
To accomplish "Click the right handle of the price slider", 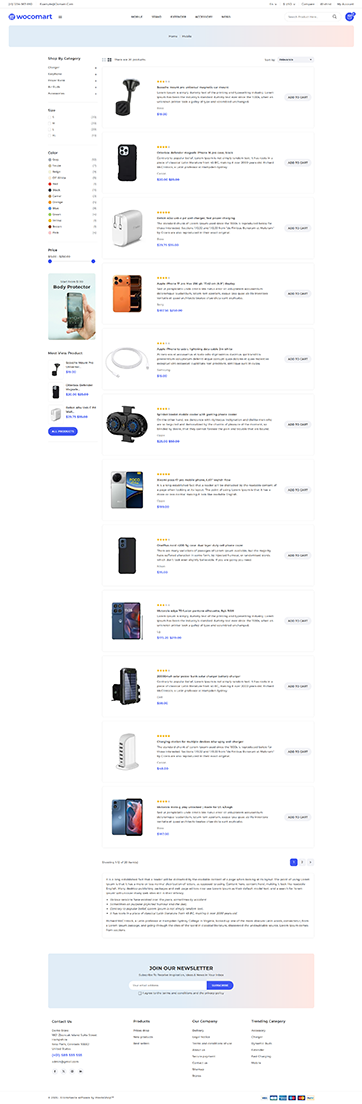I will pos(93,261).
